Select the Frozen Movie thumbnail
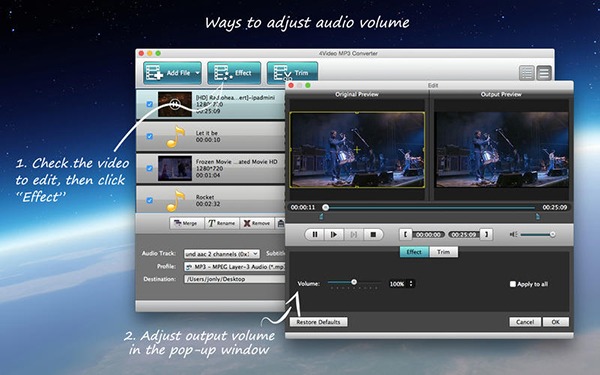Viewport: 600px width, 375px height. pyautogui.click(x=175, y=168)
